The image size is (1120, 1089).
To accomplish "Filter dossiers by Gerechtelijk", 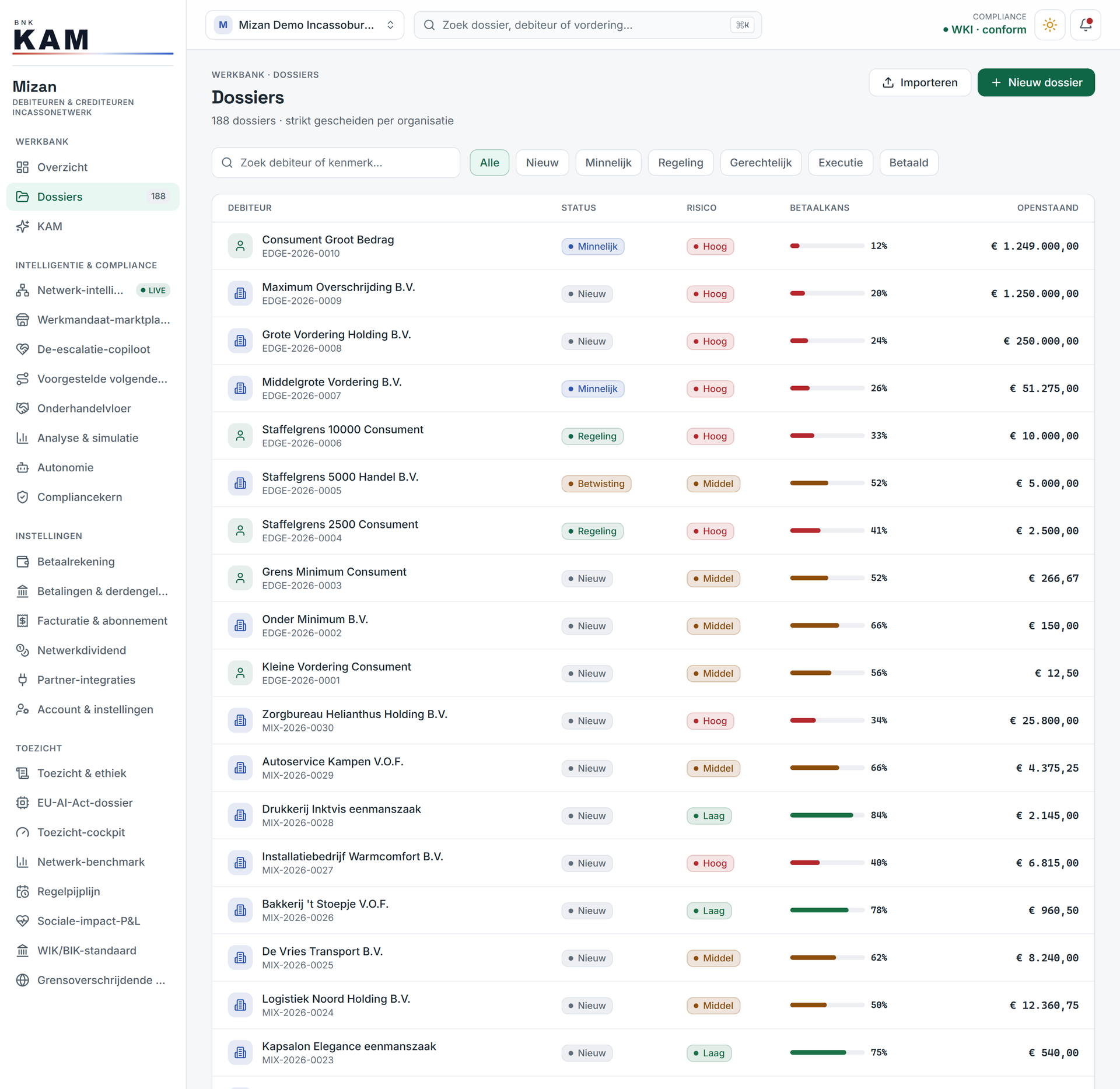I will coord(761,163).
